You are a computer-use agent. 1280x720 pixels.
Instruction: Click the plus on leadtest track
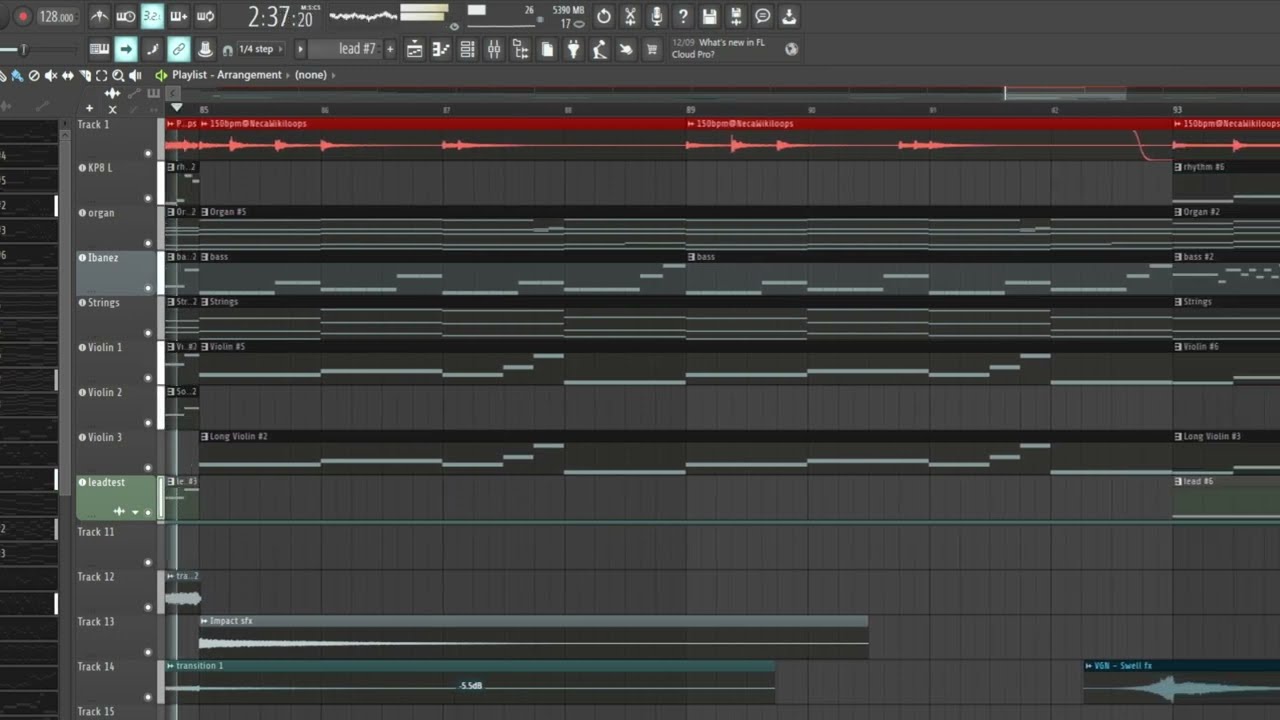(x=119, y=512)
